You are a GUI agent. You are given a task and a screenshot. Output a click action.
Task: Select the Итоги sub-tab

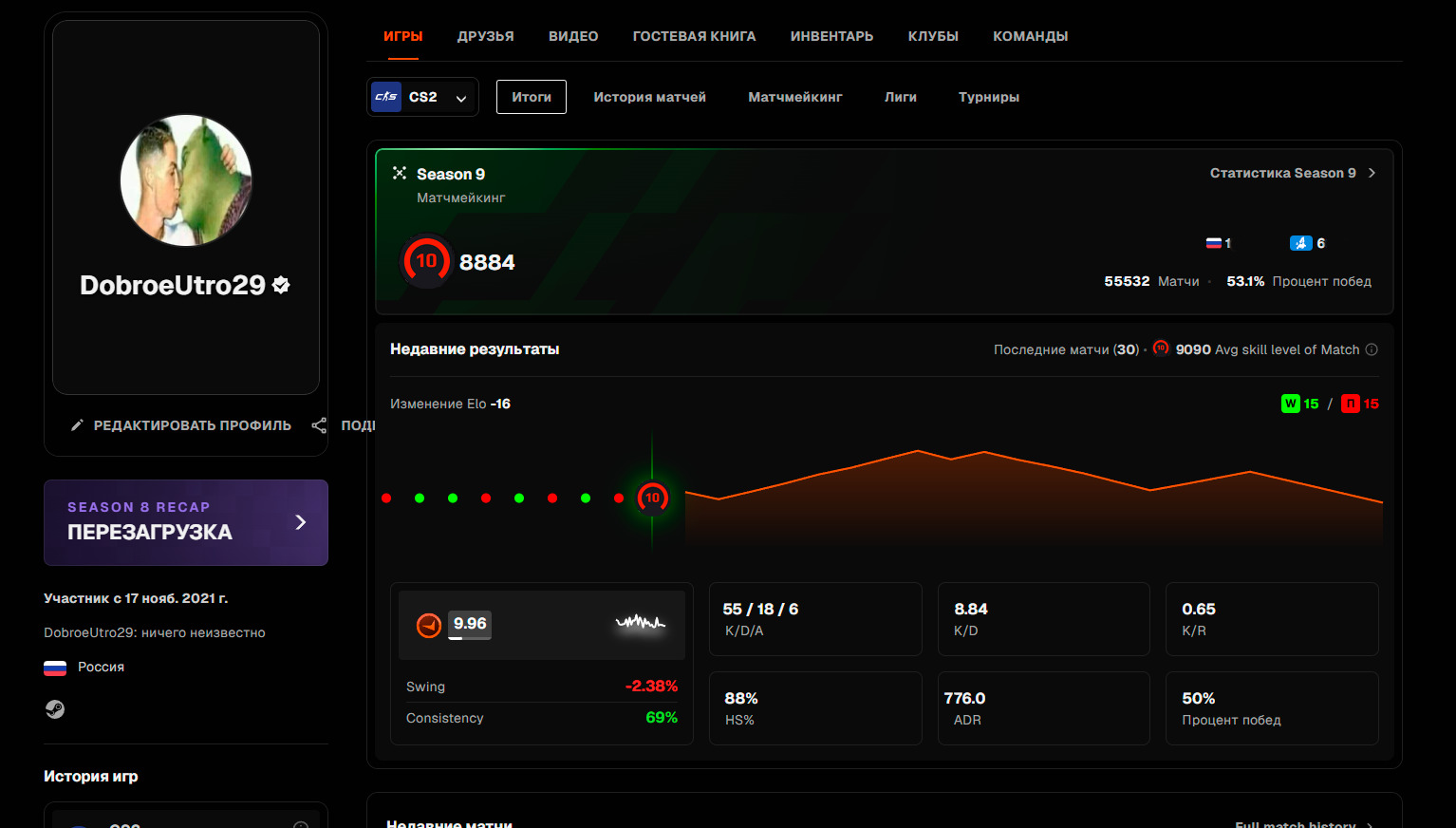point(532,97)
